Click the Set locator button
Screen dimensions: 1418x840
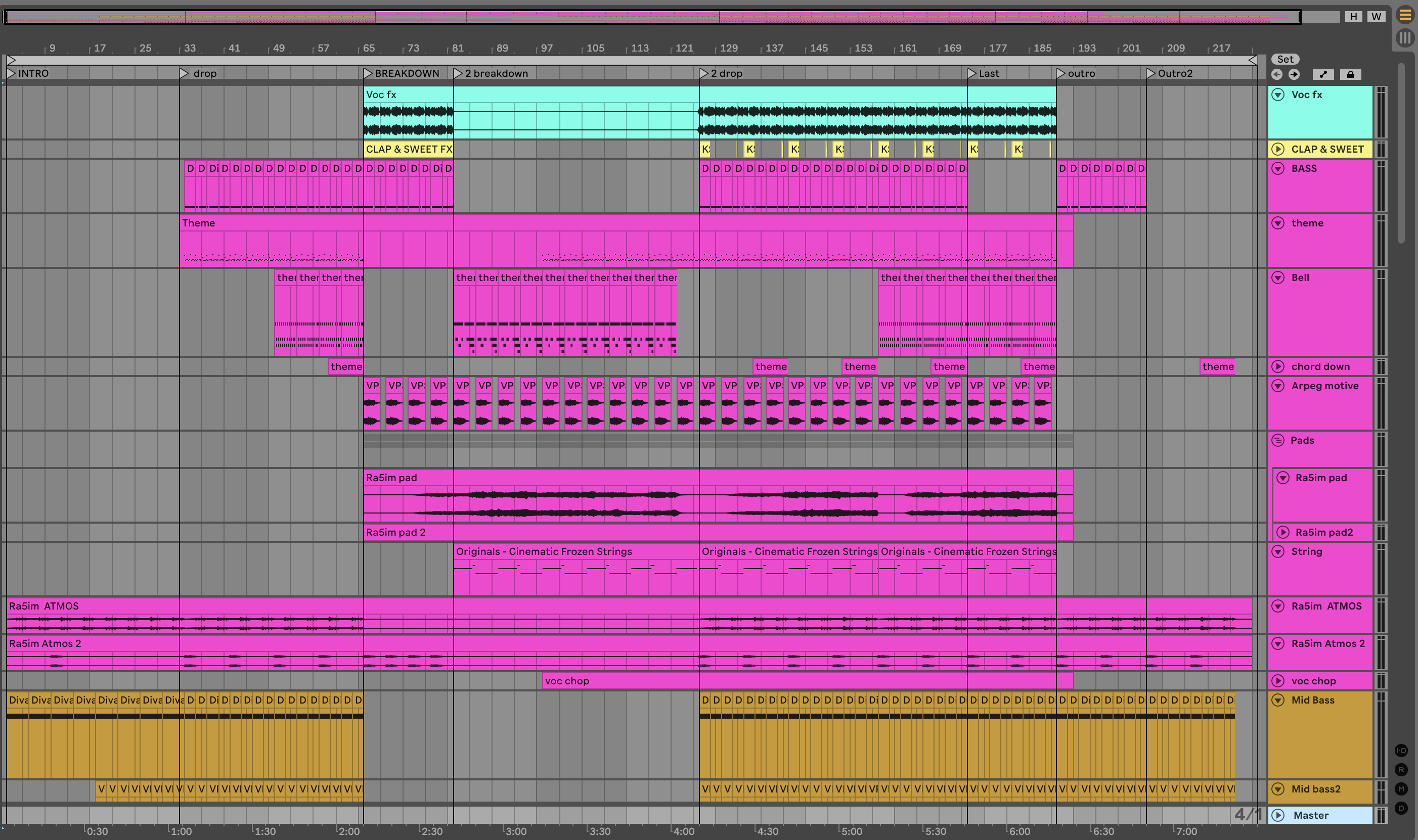(x=1285, y=60)
